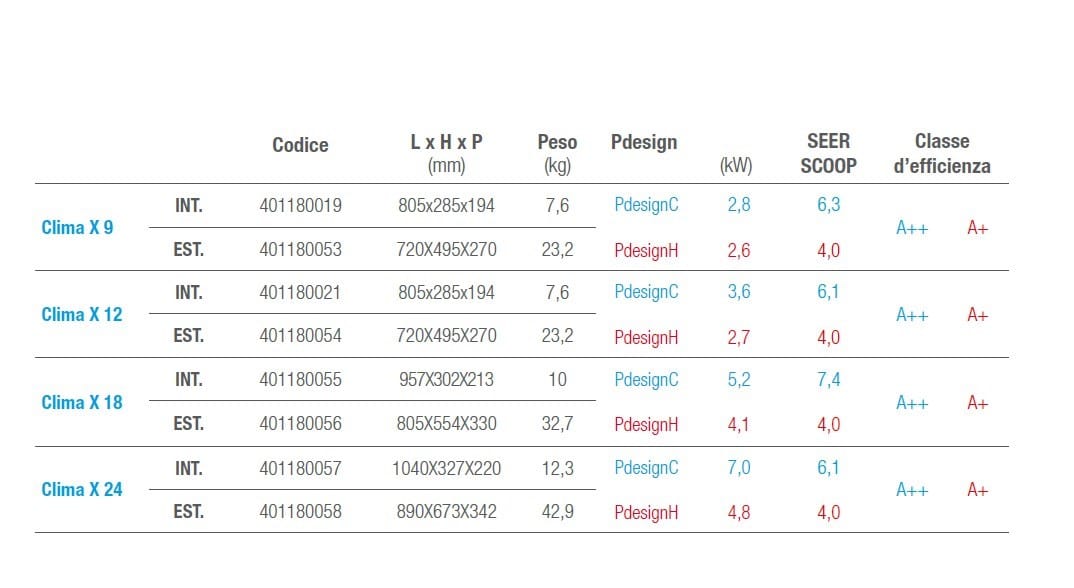Select the Clima X 12 row label
The height and width of the screenshot is (588, 1074).
coord(81,314)
